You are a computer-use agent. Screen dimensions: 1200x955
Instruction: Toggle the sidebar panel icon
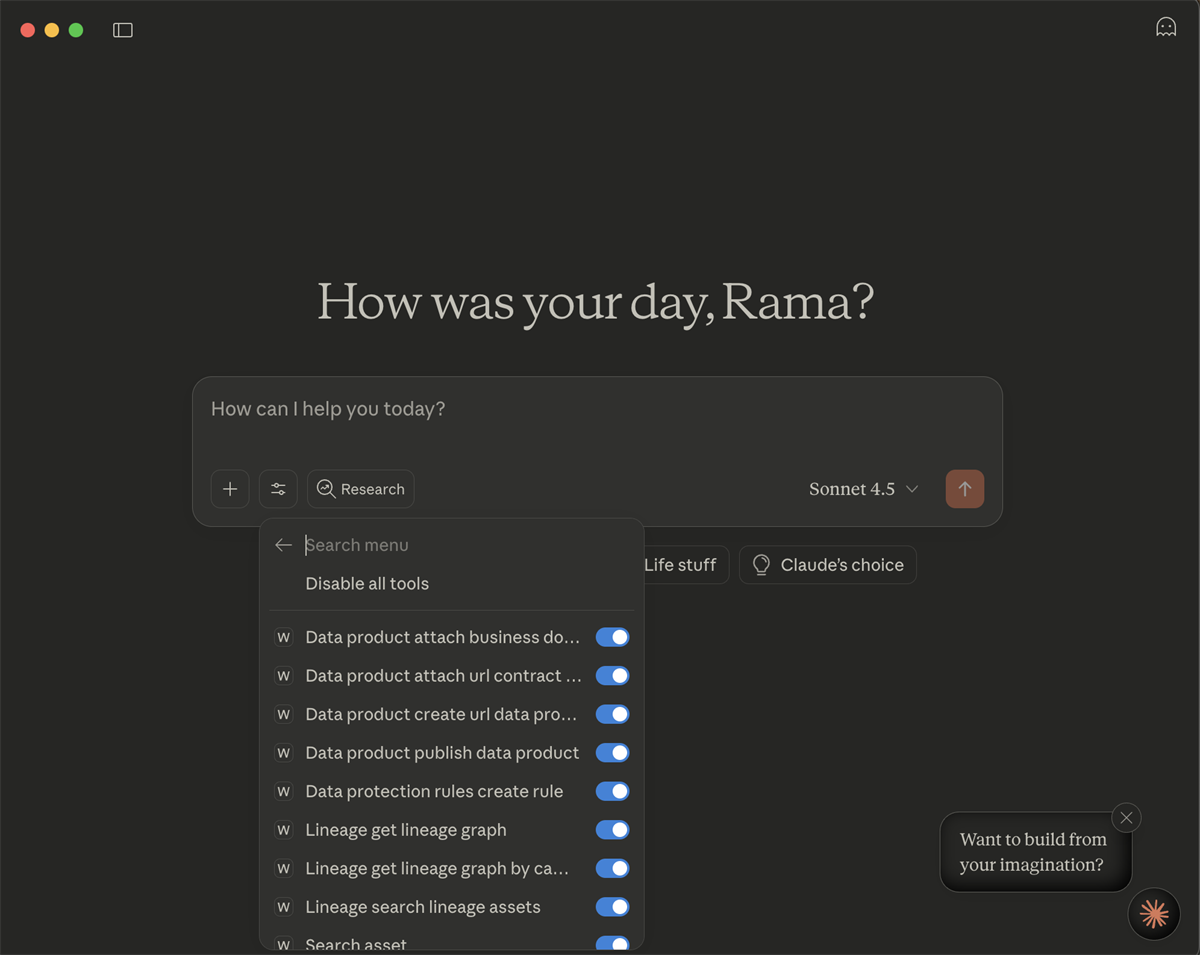123,30
